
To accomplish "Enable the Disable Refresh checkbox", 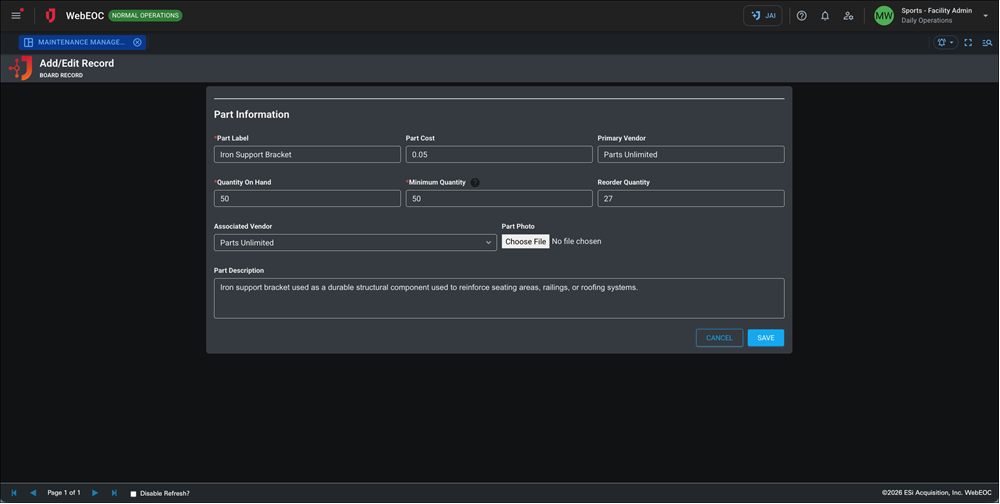I will click(133, 494).
